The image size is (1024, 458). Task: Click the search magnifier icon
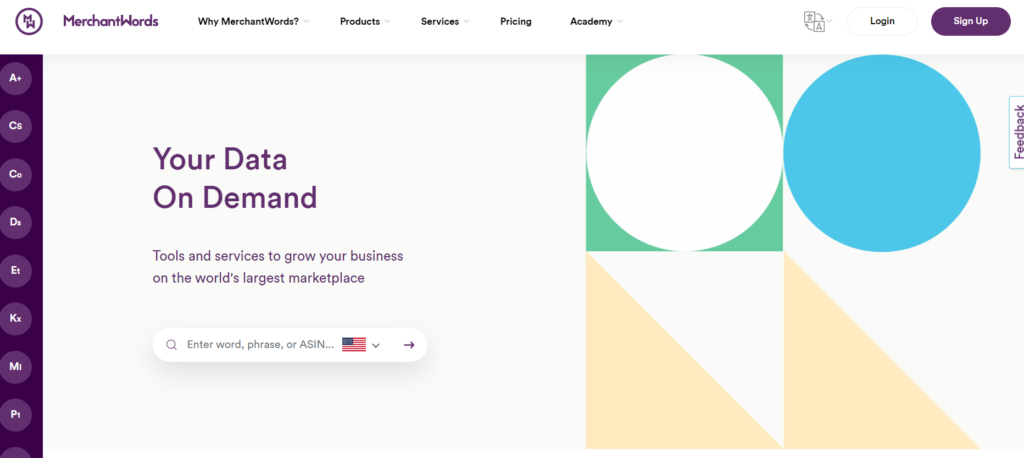(171, 345)
